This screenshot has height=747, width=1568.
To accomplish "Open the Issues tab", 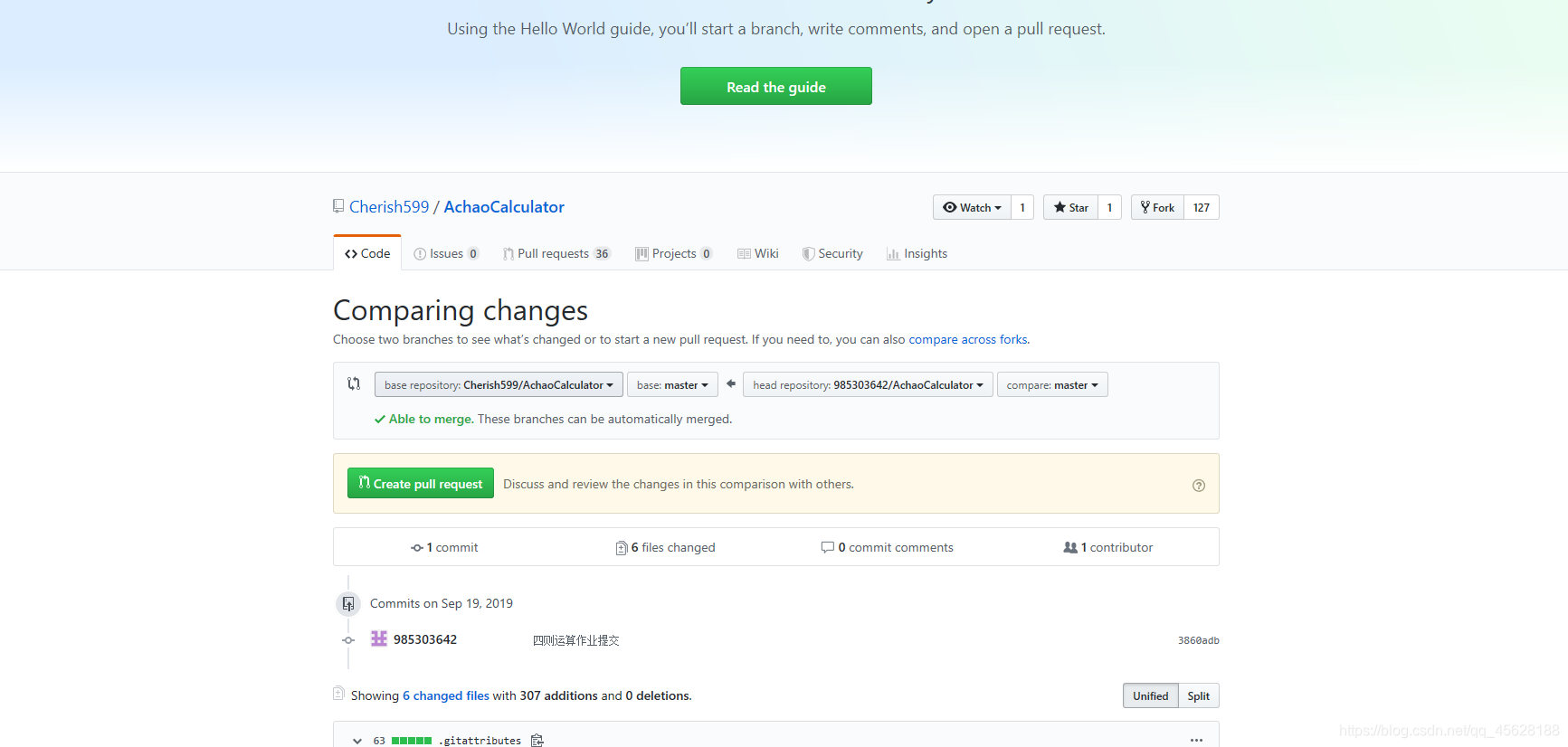I will [446, 253].
